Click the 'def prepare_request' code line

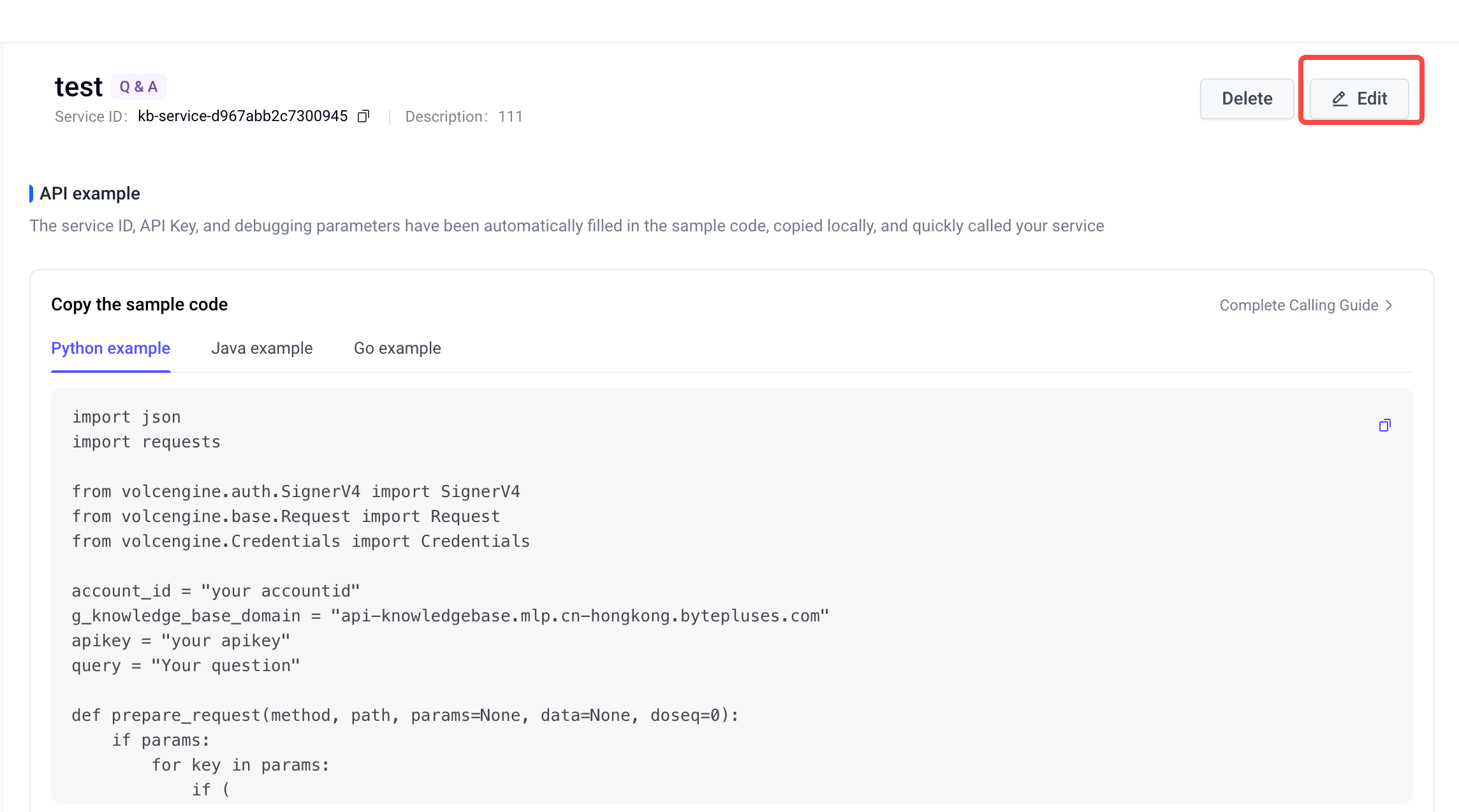pyautogui.click(x=404, y=715)
